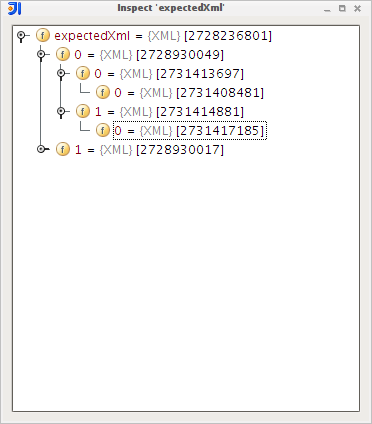Maximize the Inspect 'expectedXml' window
This screenshot has width=372, height=424.
coord(342,8)
